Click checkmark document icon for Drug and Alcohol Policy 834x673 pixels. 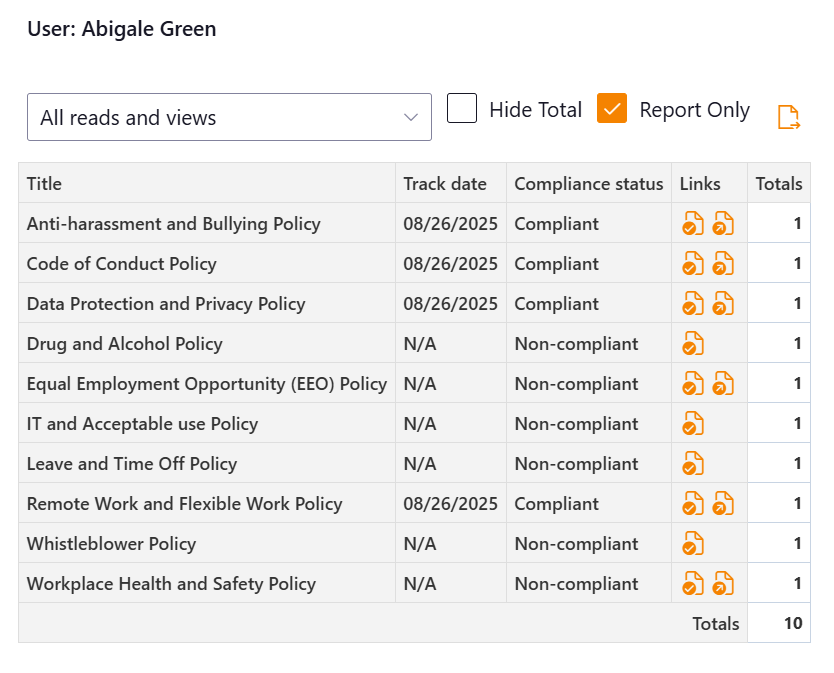point(693,343)
